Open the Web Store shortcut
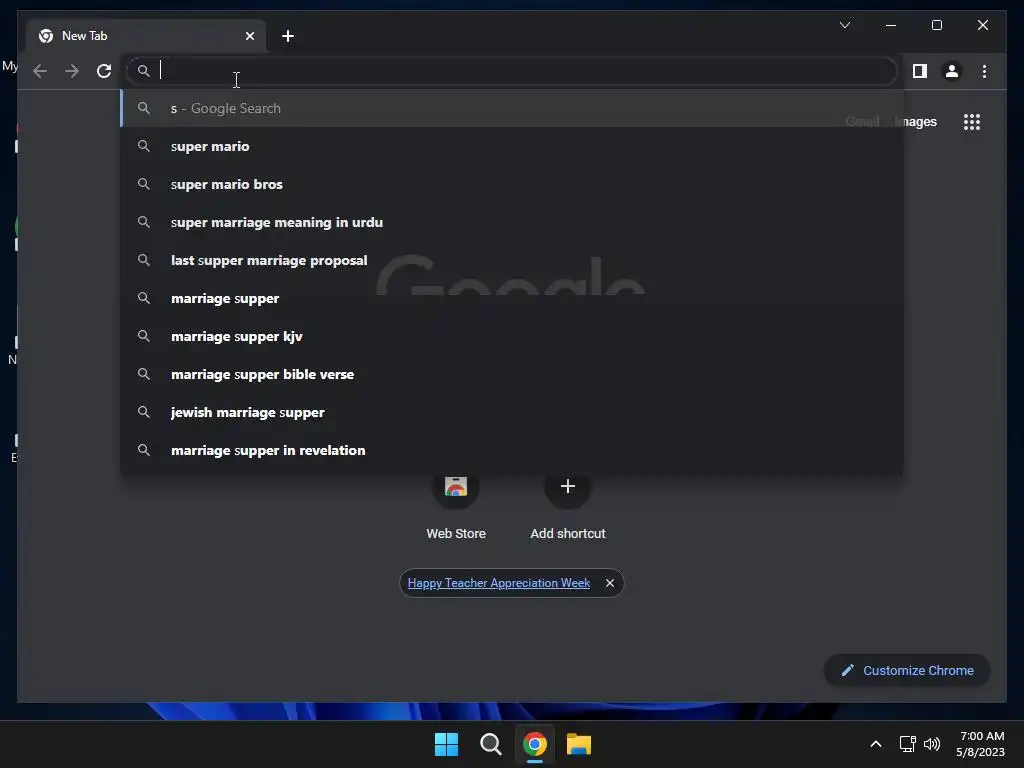Image resolution: width=1024 pixels, height=768 pixels. click(x=456, y=506)
